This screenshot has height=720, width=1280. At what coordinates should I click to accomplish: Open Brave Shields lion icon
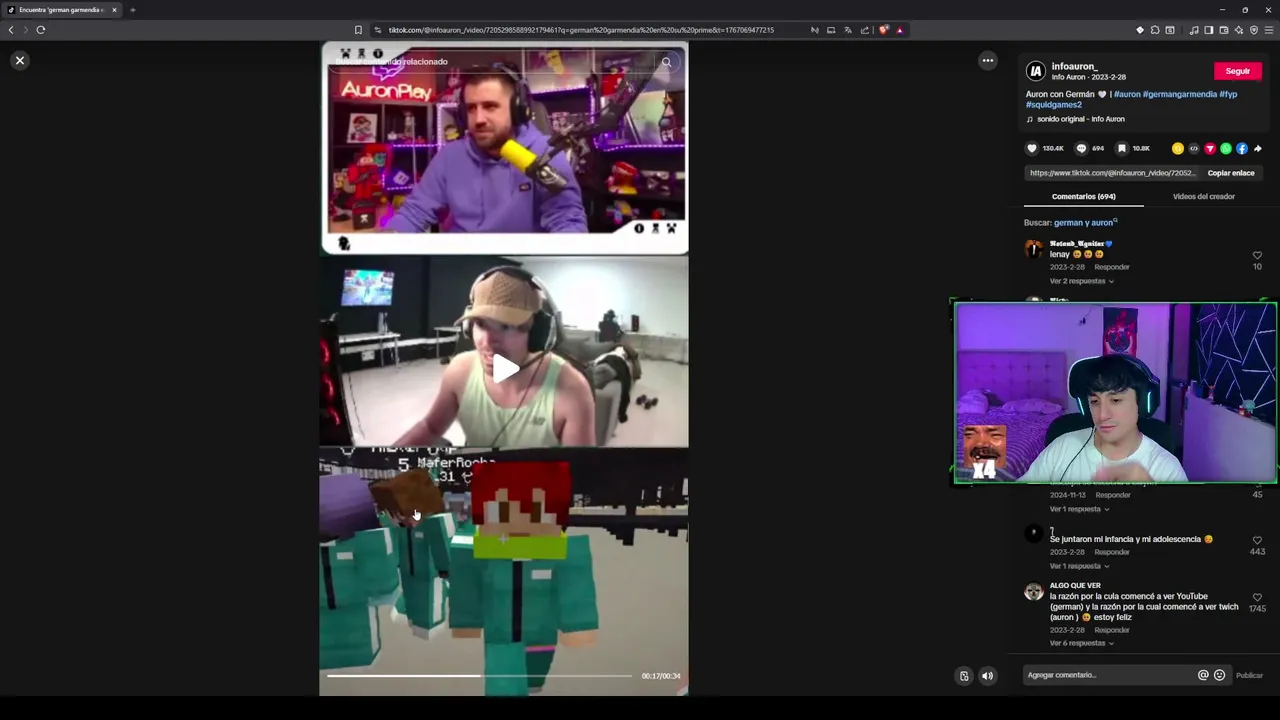[883, 30]
